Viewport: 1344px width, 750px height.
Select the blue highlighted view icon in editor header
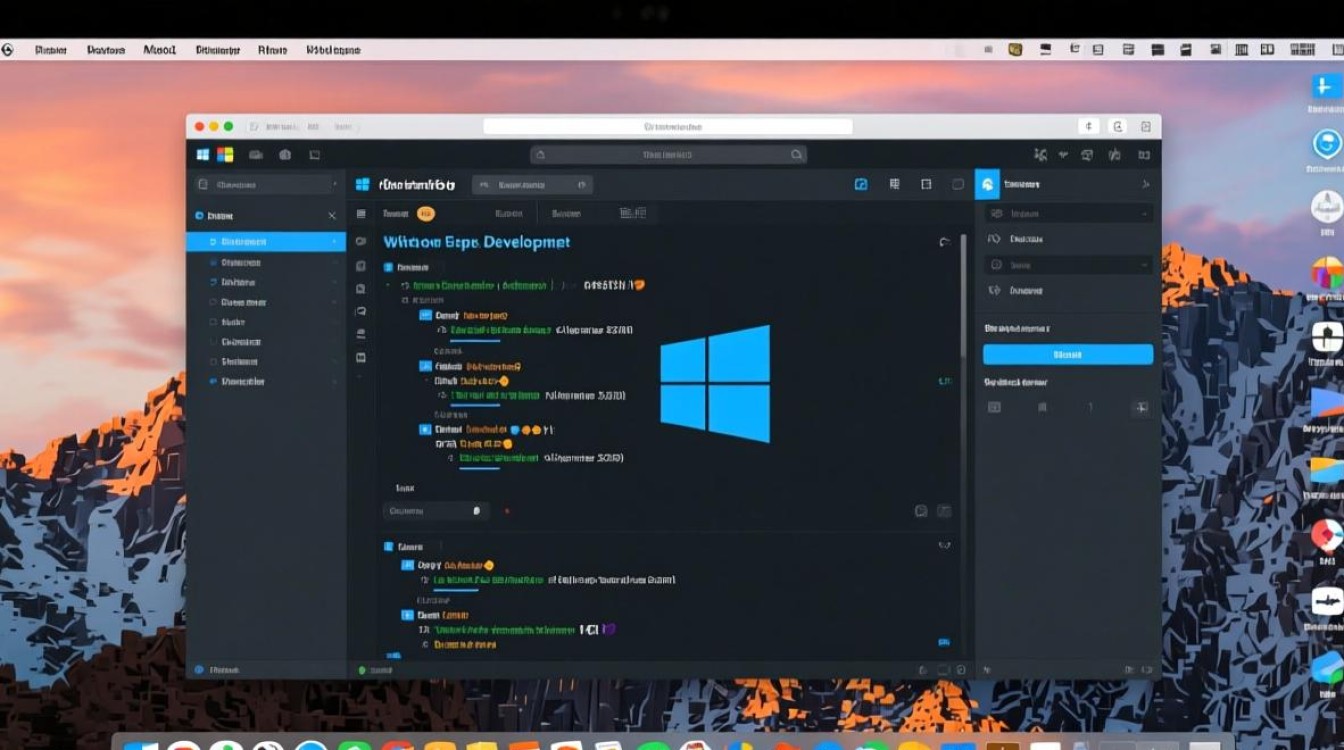coord(860,184)
